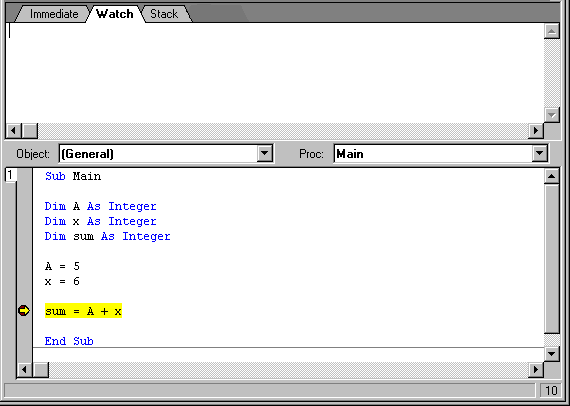
Task: Place cursor on the line A = 5
Action: point(62,266)
